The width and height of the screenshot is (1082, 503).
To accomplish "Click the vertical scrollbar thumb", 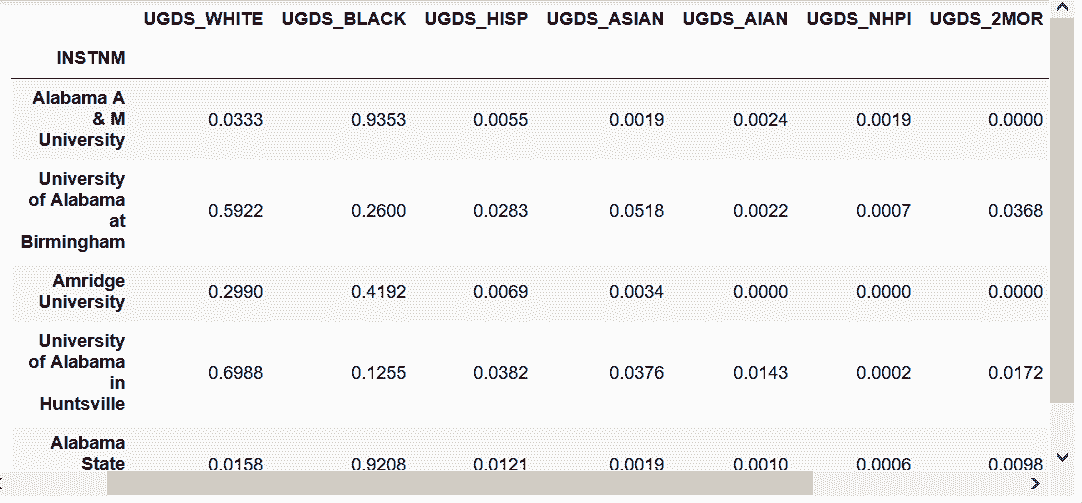I will [1062, 210].
